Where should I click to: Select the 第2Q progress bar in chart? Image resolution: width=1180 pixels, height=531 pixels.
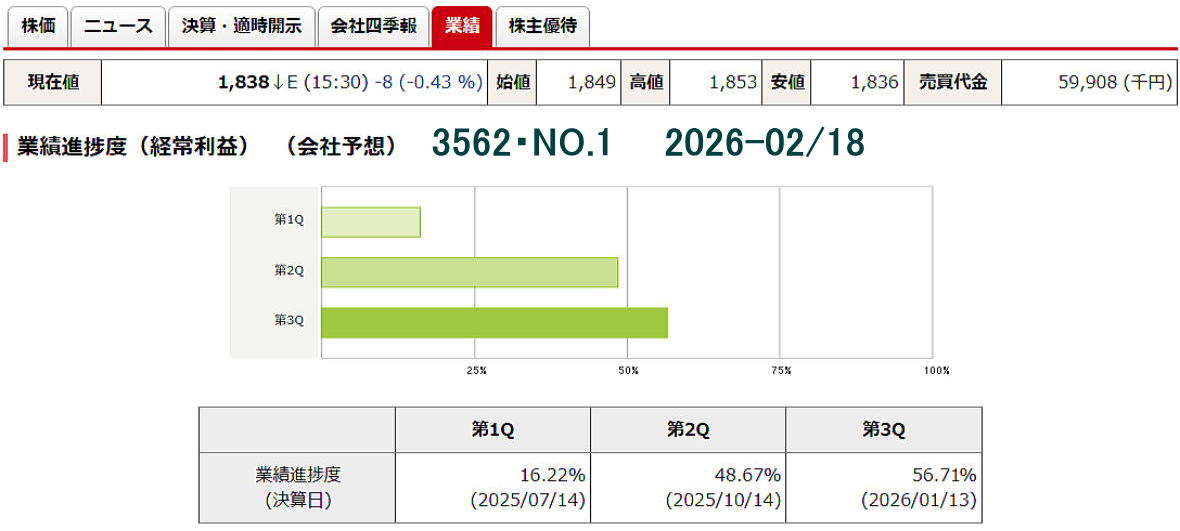click(469, 272)
